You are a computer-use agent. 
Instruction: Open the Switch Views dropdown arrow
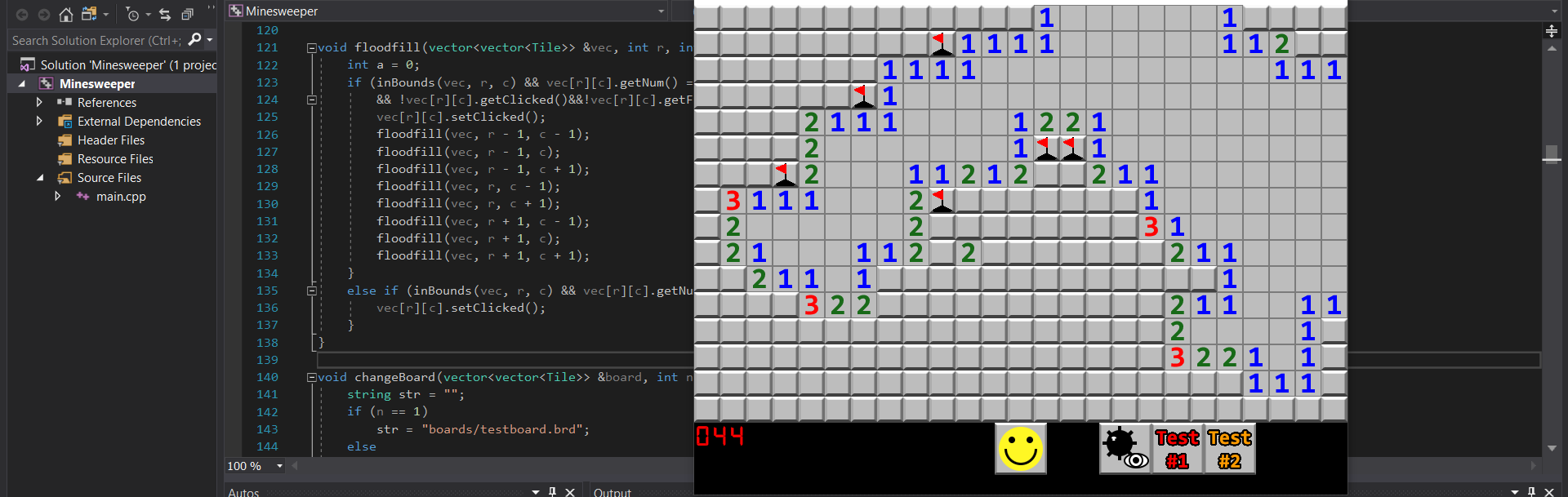[105, 15]
